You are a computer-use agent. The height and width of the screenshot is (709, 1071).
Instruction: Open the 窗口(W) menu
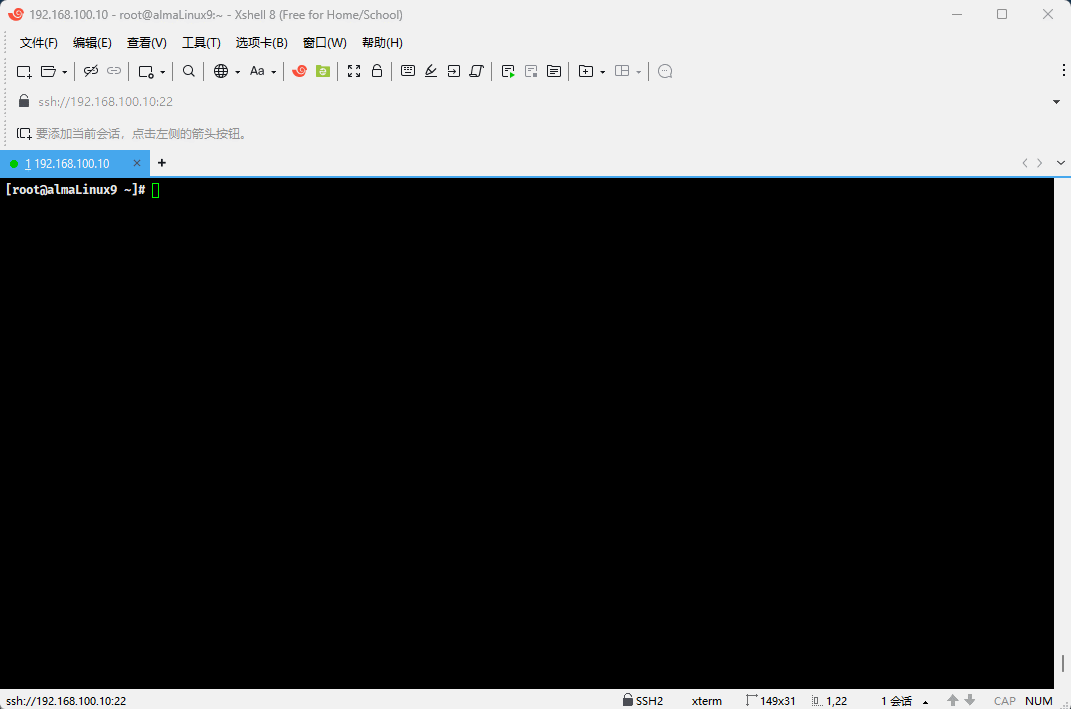[325, 42]
